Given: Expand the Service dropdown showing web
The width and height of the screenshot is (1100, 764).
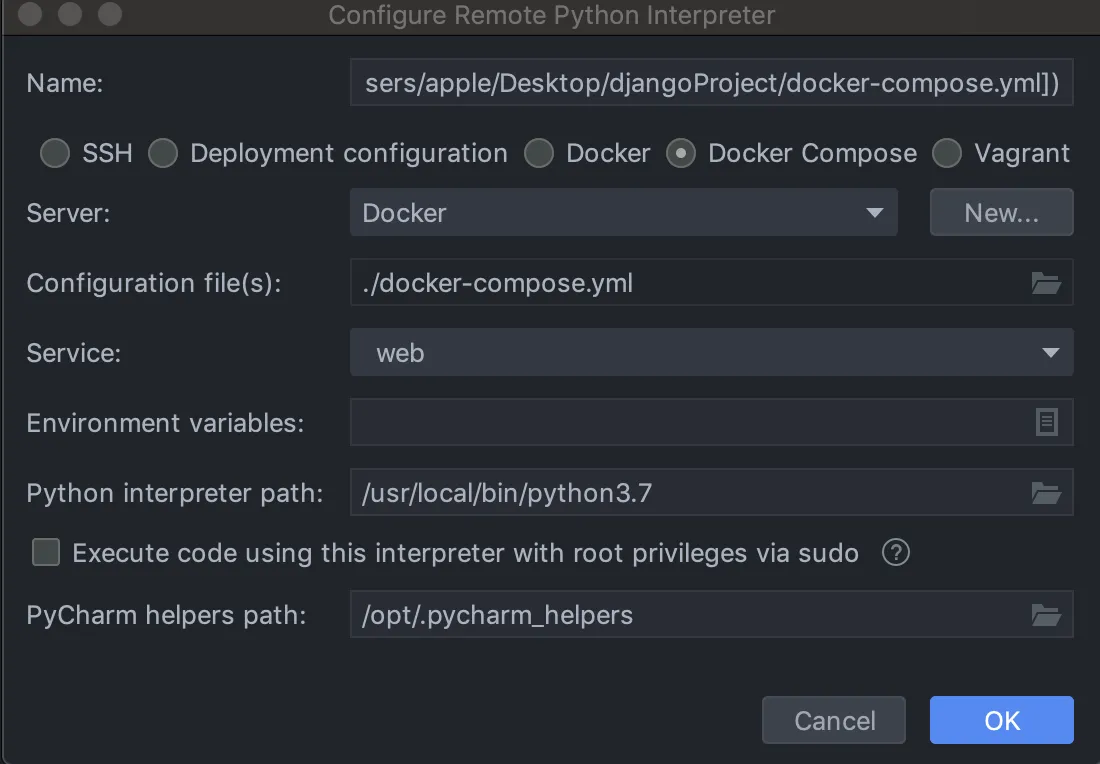Looking at the screenshot, I should pos(711,352).
